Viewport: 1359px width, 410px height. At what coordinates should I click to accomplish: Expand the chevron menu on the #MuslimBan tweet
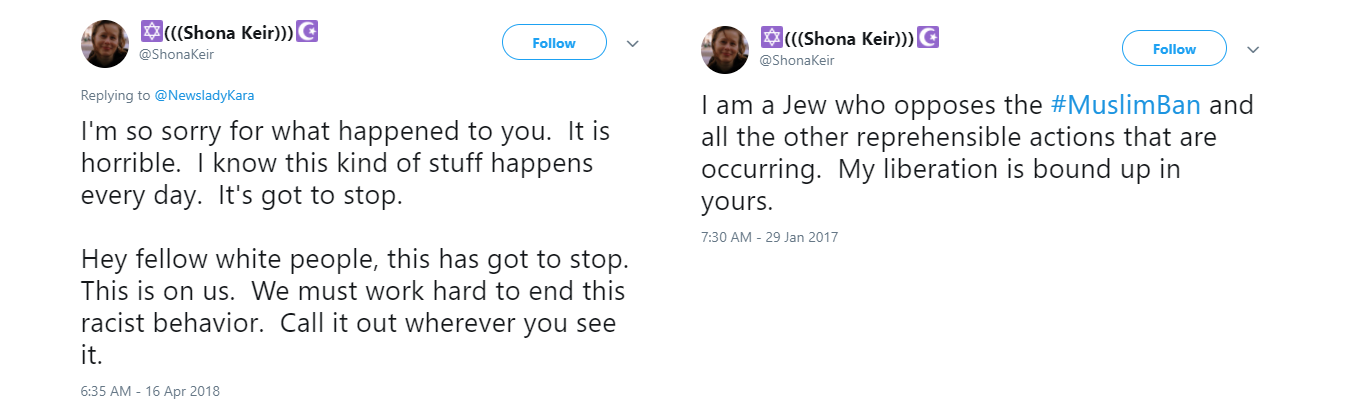click(x=1252, y=49)
